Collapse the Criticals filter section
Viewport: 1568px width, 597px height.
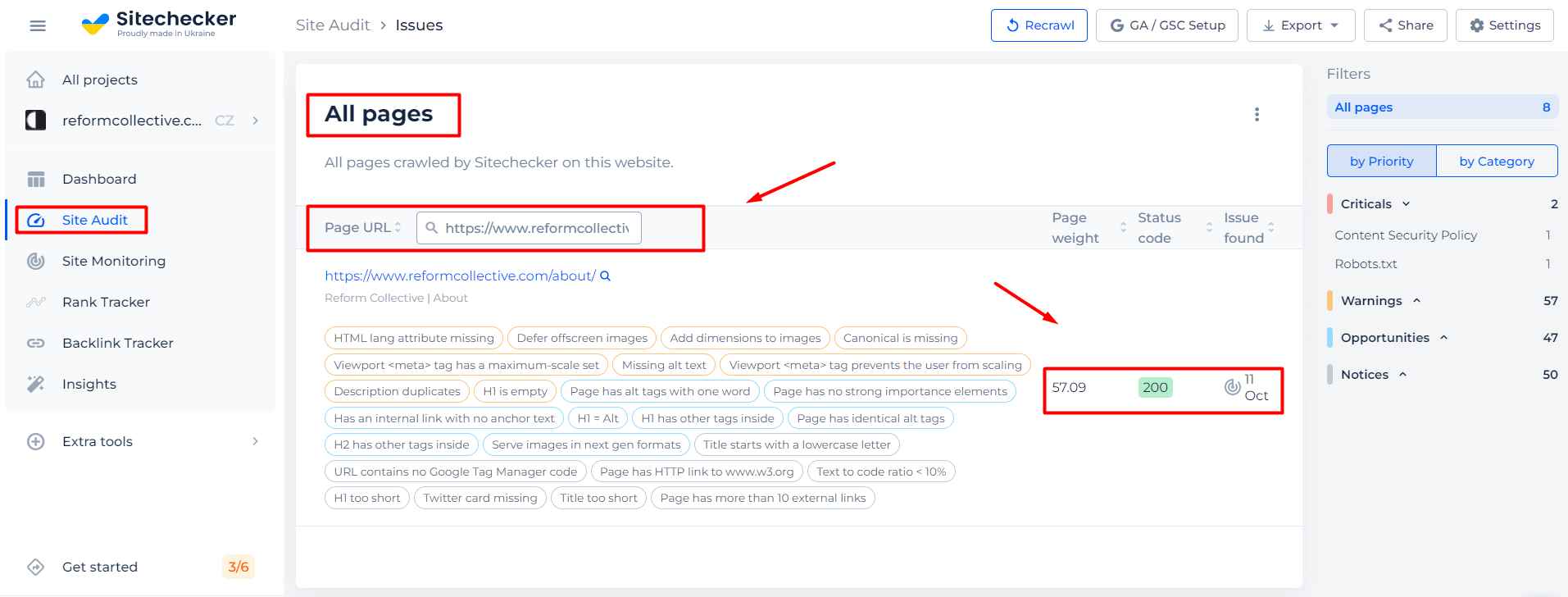(x=1407, y=203)
